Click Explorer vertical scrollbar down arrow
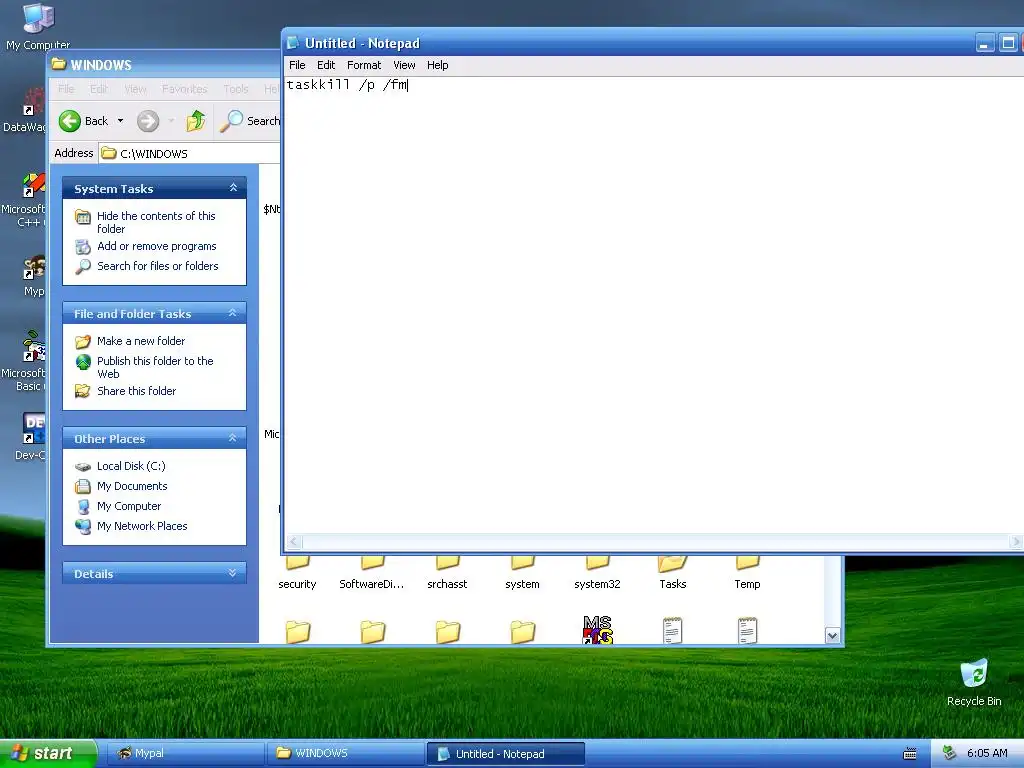Viewport: 1024px width, 768px height. (x=832, y=635)
